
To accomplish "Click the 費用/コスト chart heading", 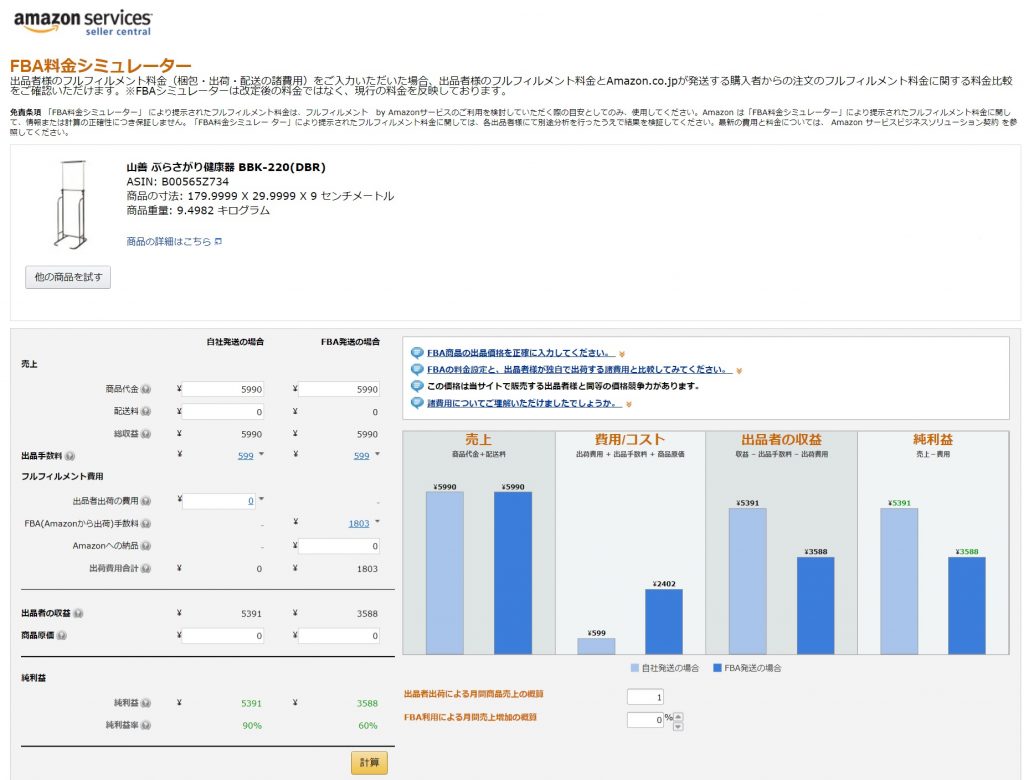I will (630, 440).
